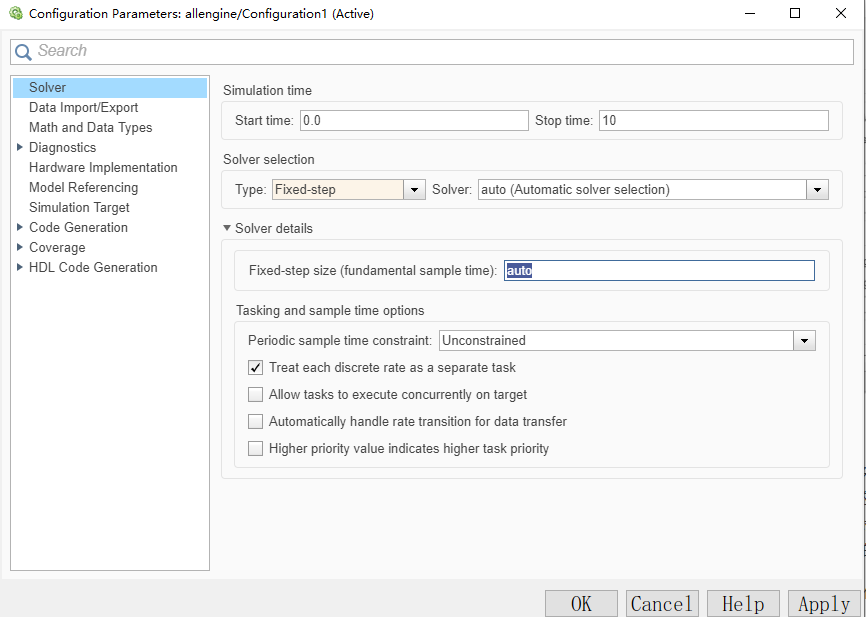Go to Model Referencing settings
Image resolution: width=866 pixels, height=617 pixels.
(83, 187)
